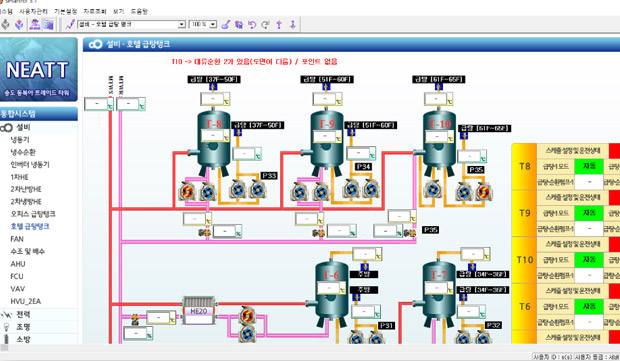Image resolution: width=620 pixels, height=361 pixels.
Task: Click the P33 pump icon near T-8
Action: [257, 190]
